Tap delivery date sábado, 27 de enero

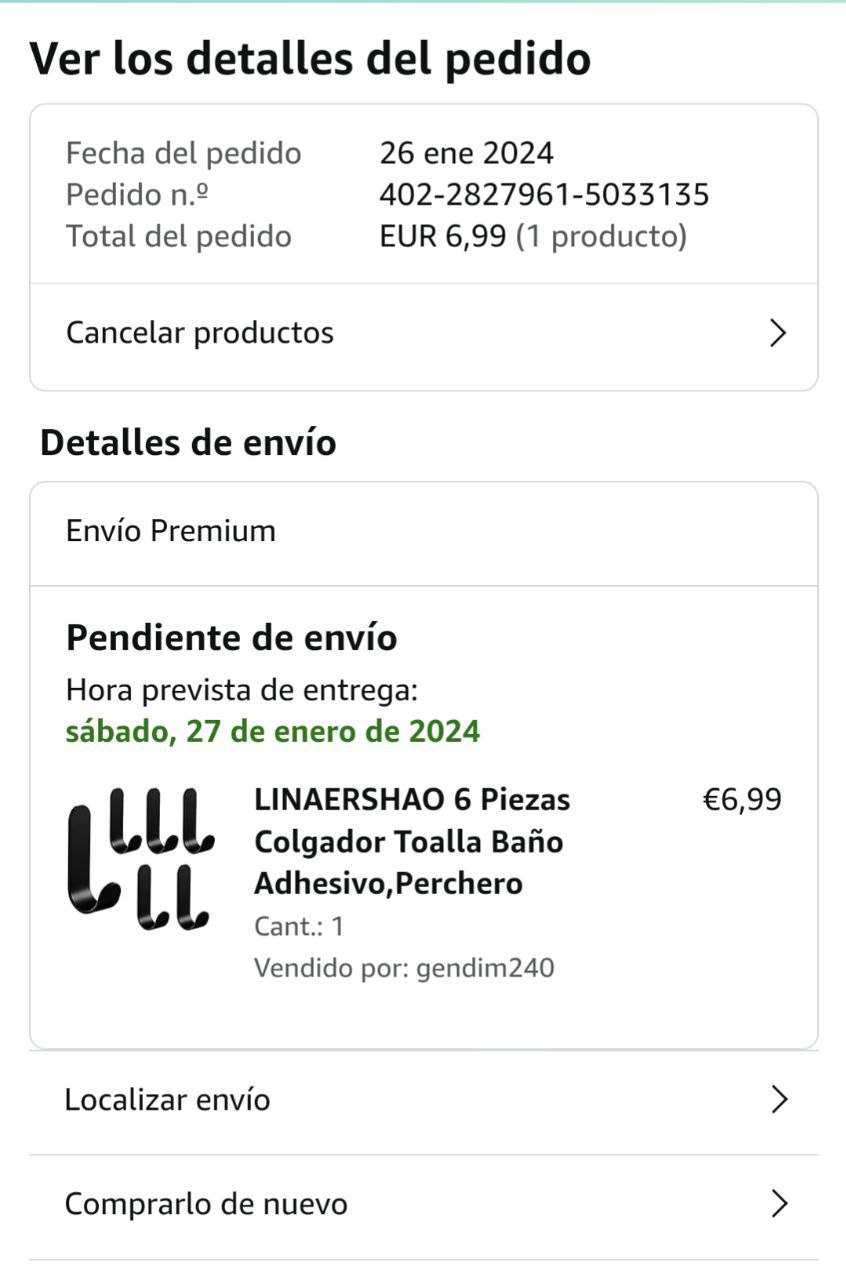click(273, 731)
